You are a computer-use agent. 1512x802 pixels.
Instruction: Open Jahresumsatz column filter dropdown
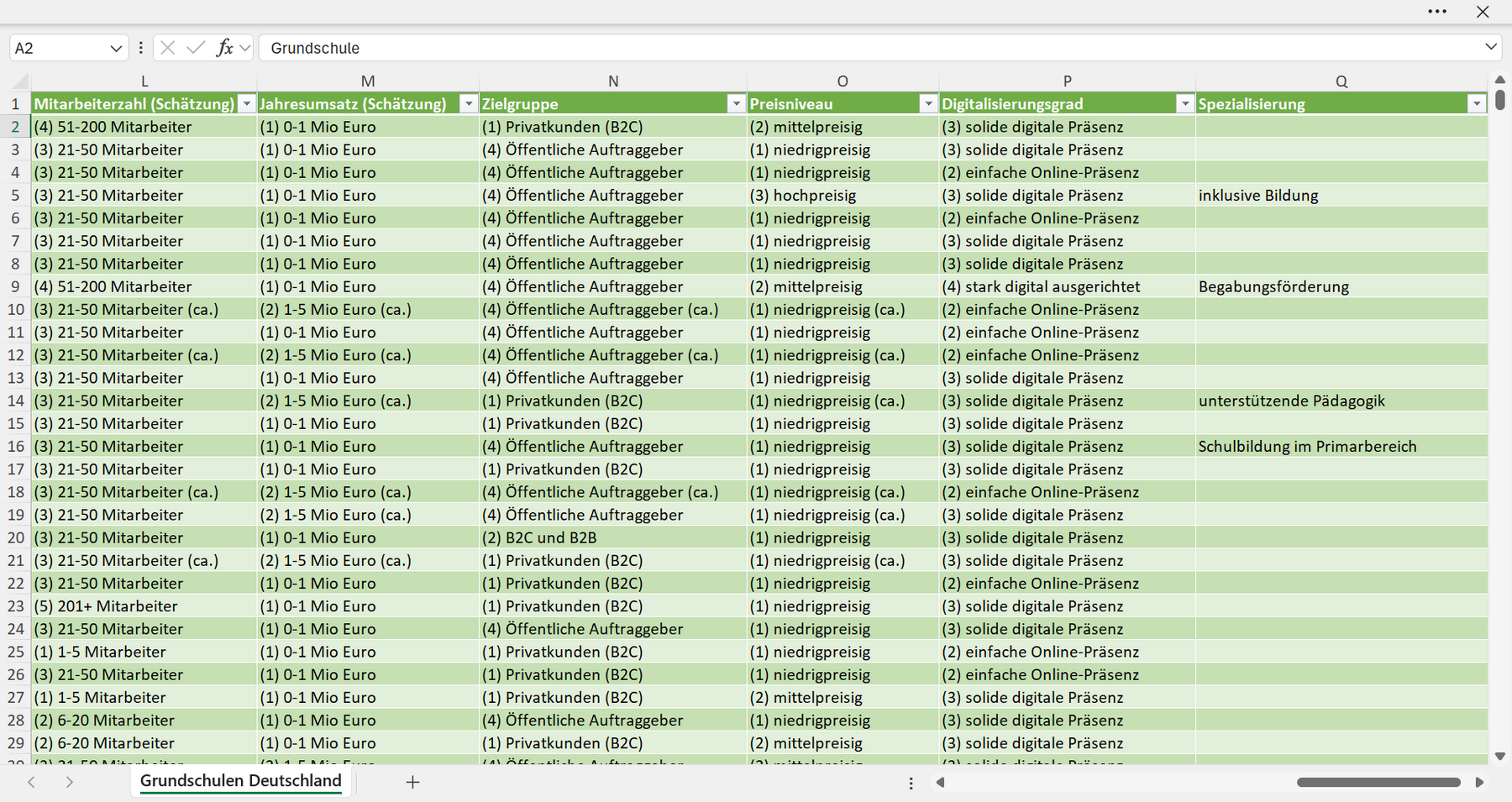[469, 104]
